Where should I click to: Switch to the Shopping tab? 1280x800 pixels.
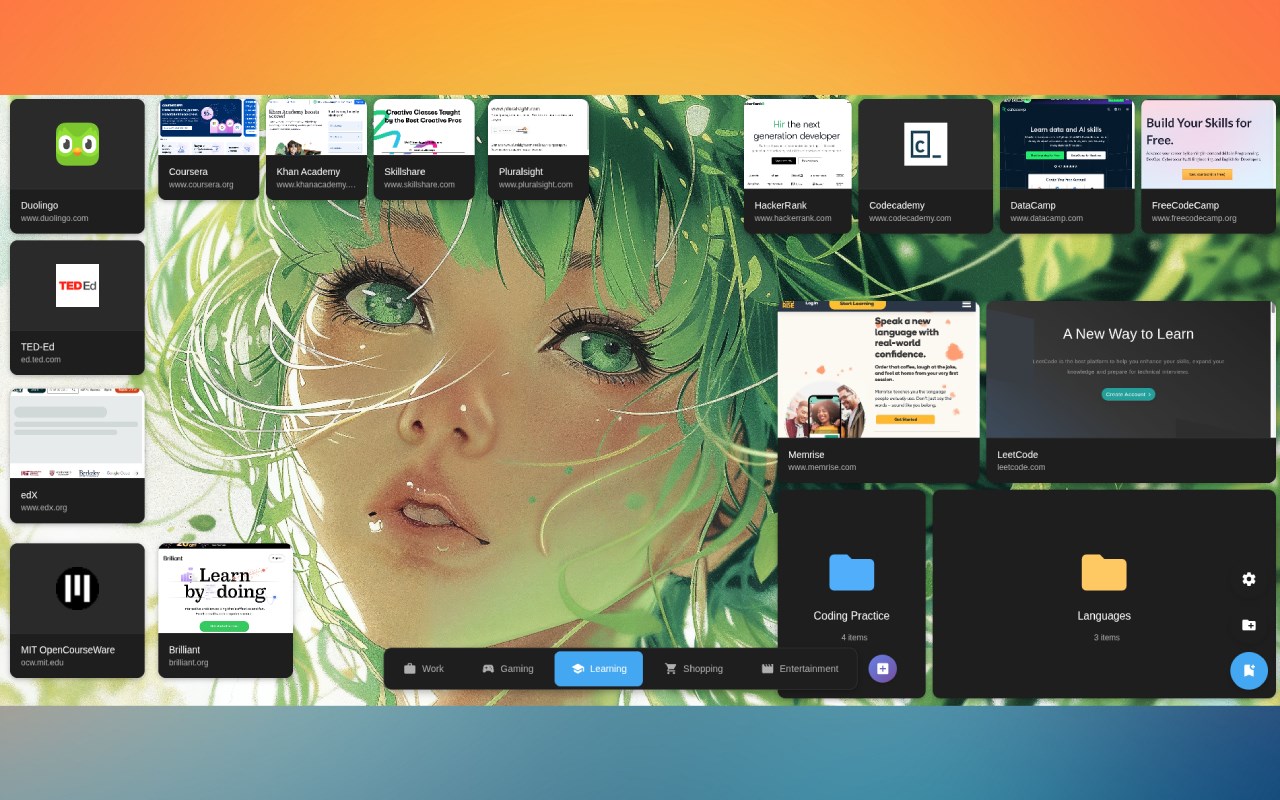693,668
